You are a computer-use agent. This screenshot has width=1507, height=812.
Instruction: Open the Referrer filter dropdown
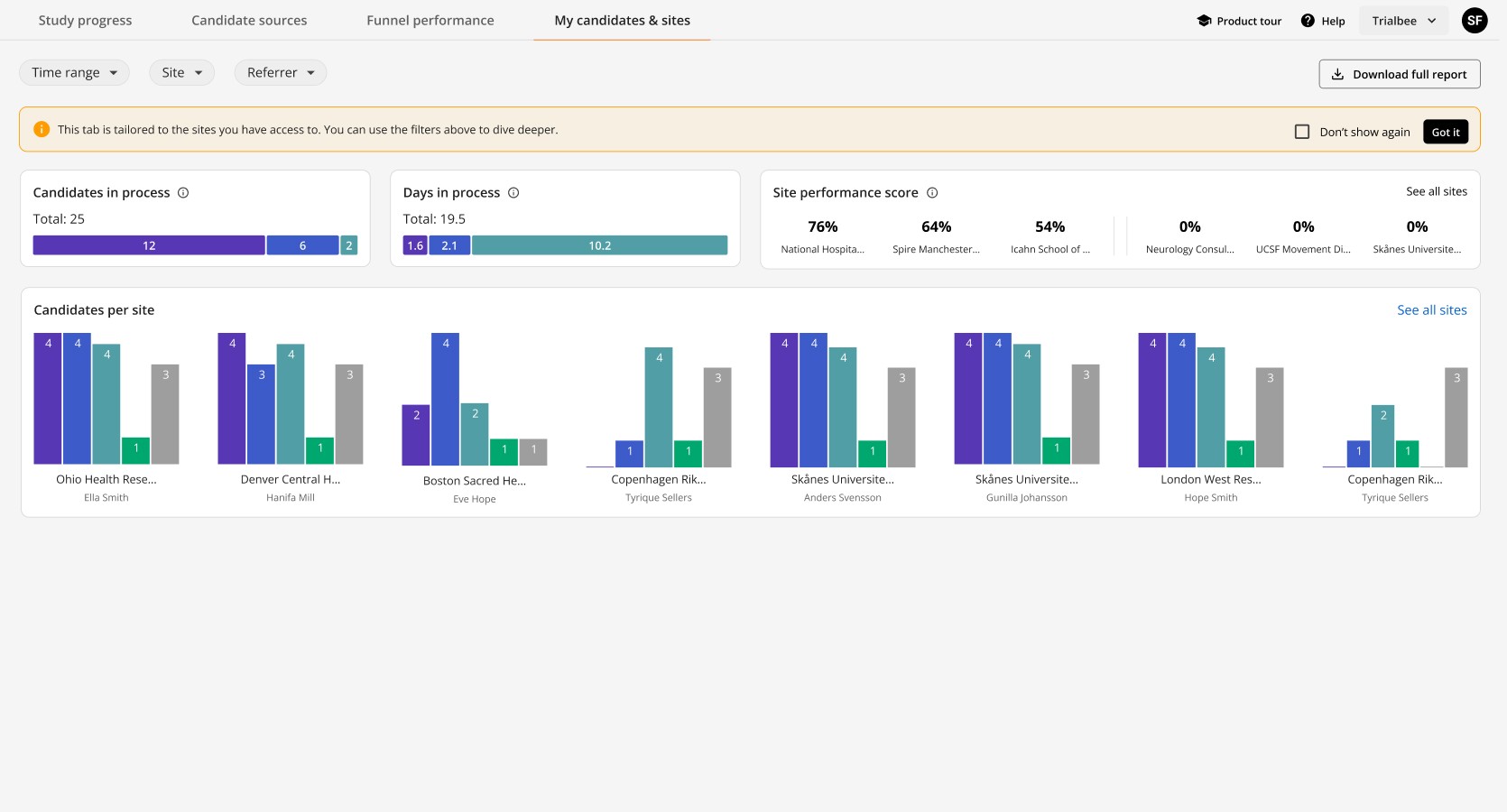(280, 73)
